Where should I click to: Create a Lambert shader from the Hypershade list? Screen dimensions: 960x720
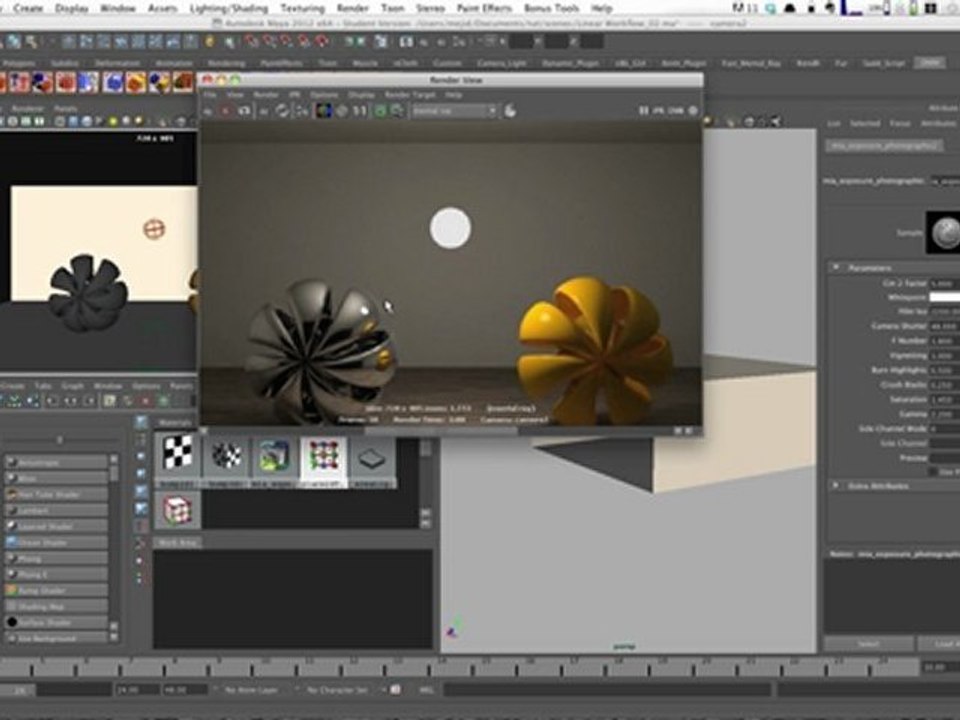coord(56,511)
